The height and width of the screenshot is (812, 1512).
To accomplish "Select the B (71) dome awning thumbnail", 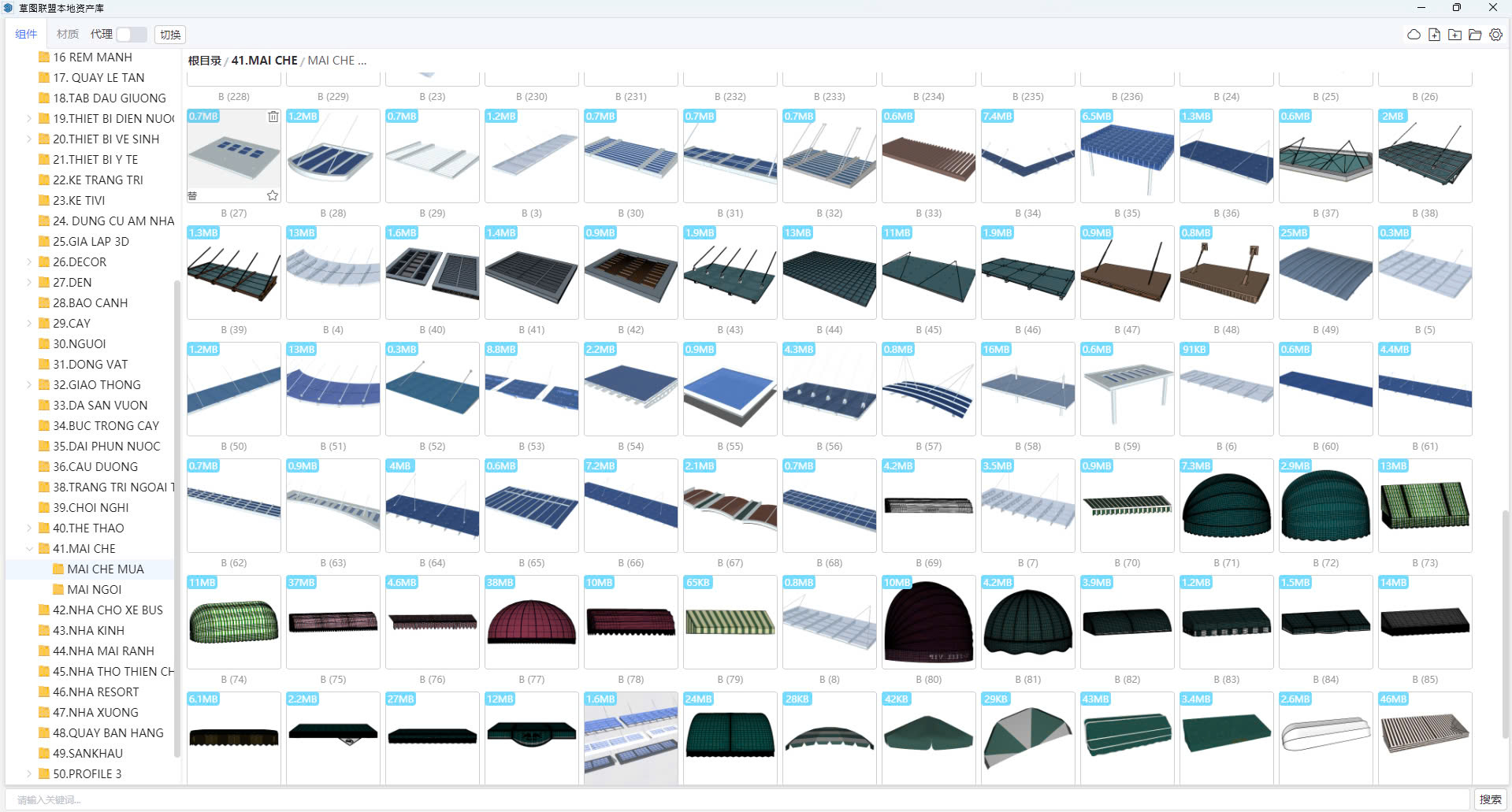I will 1226,506.
